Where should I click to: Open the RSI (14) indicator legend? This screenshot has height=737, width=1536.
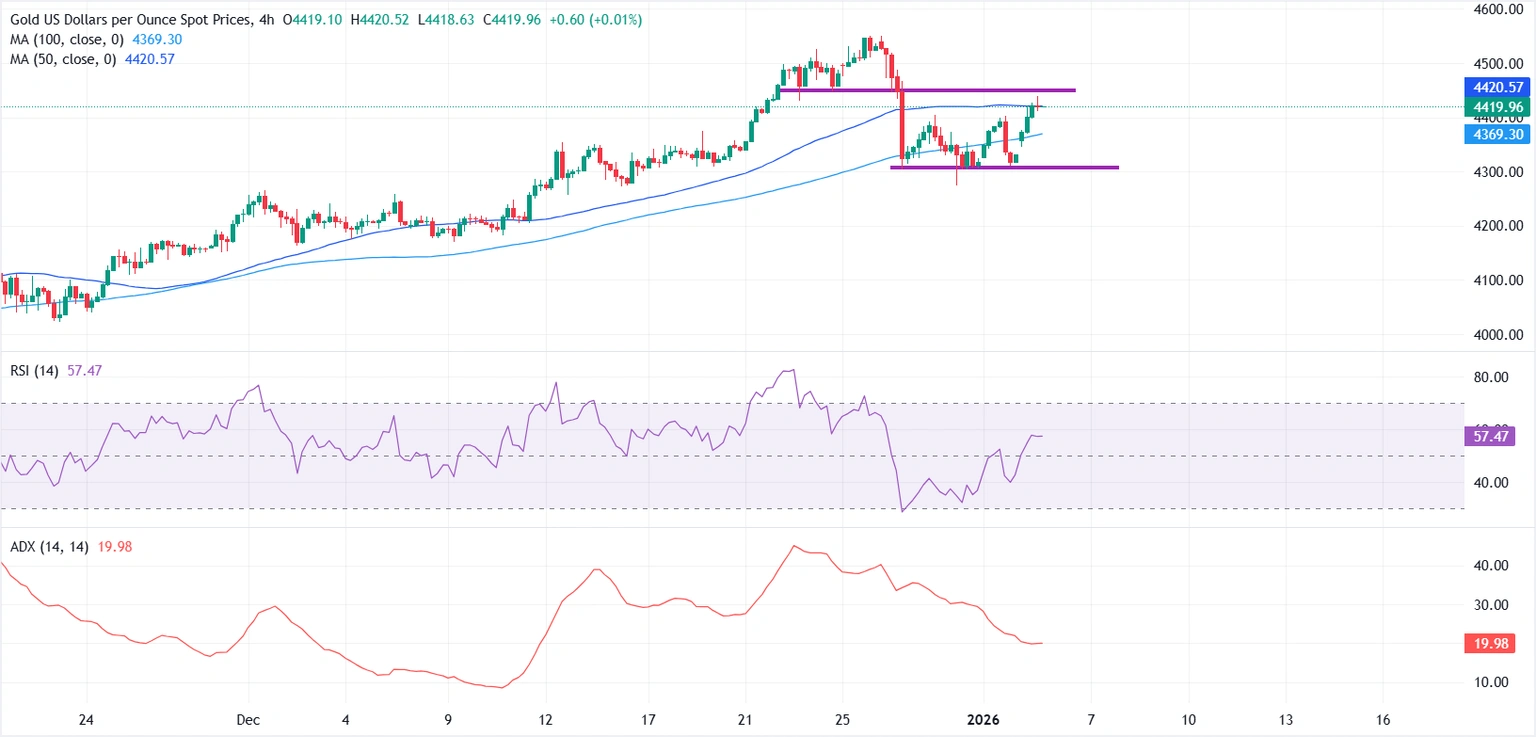click(33, 371)
